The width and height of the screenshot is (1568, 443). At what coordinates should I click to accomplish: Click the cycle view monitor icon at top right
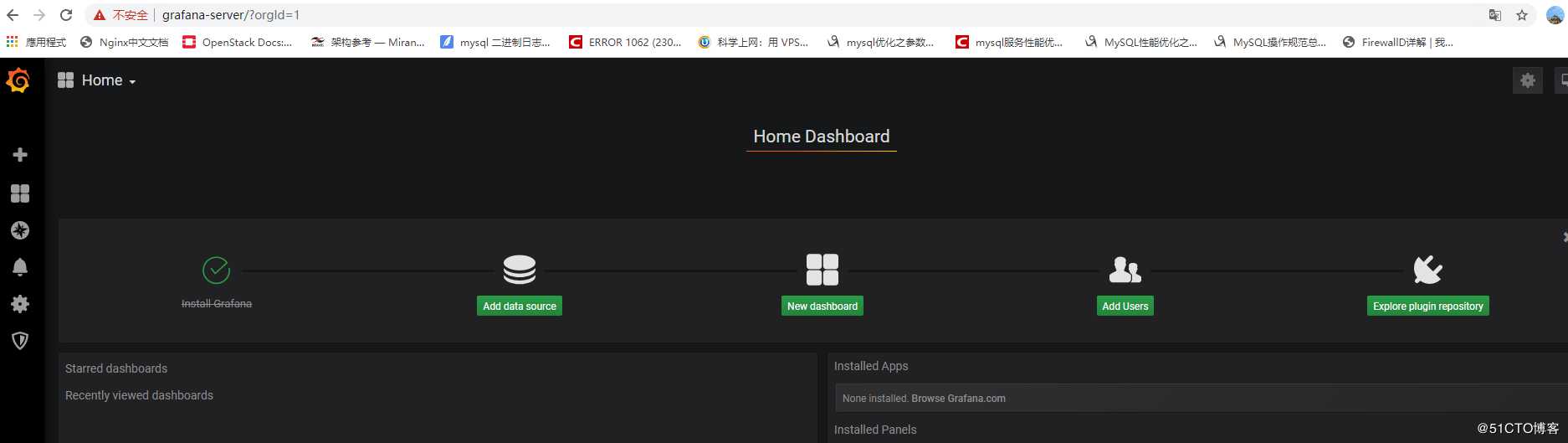pyautogui.click(x=1562, y=80)
